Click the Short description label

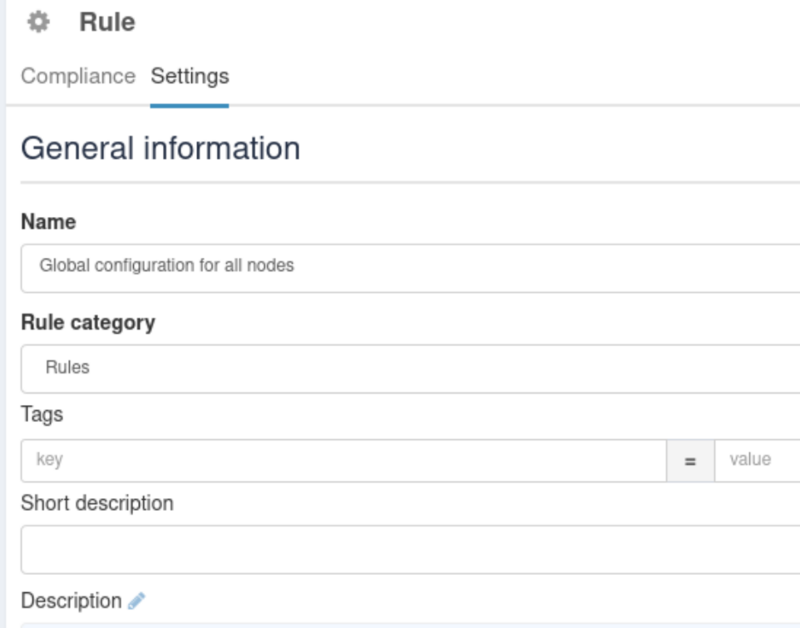coord(97,503)
